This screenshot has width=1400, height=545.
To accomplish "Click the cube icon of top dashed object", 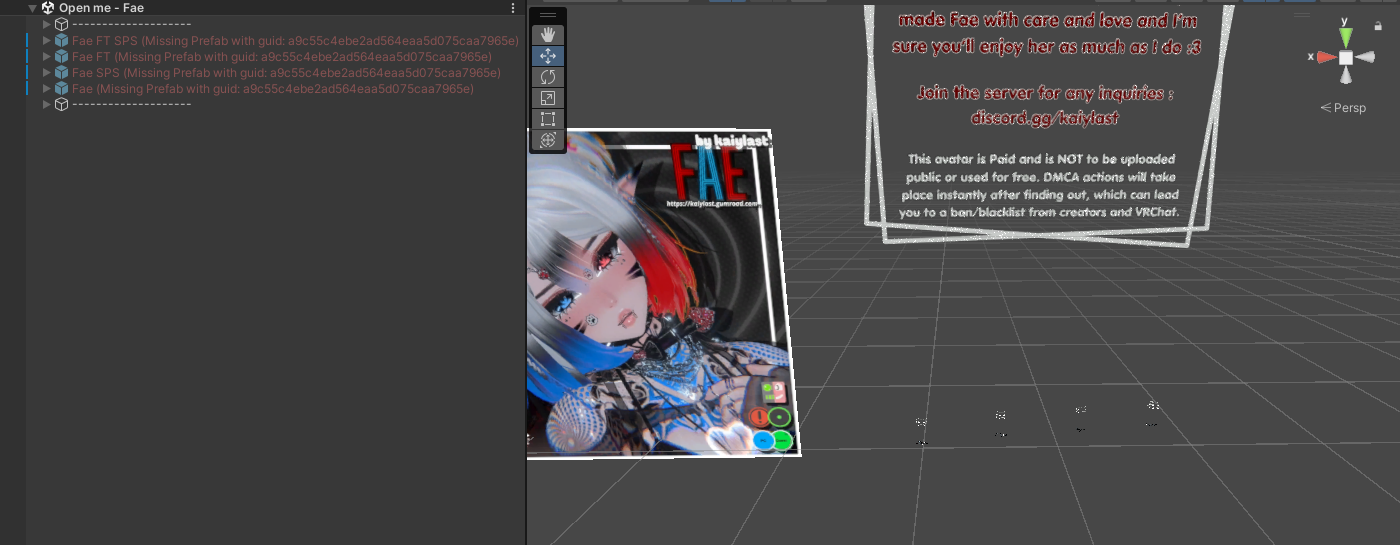I will [x=61, y=24].
